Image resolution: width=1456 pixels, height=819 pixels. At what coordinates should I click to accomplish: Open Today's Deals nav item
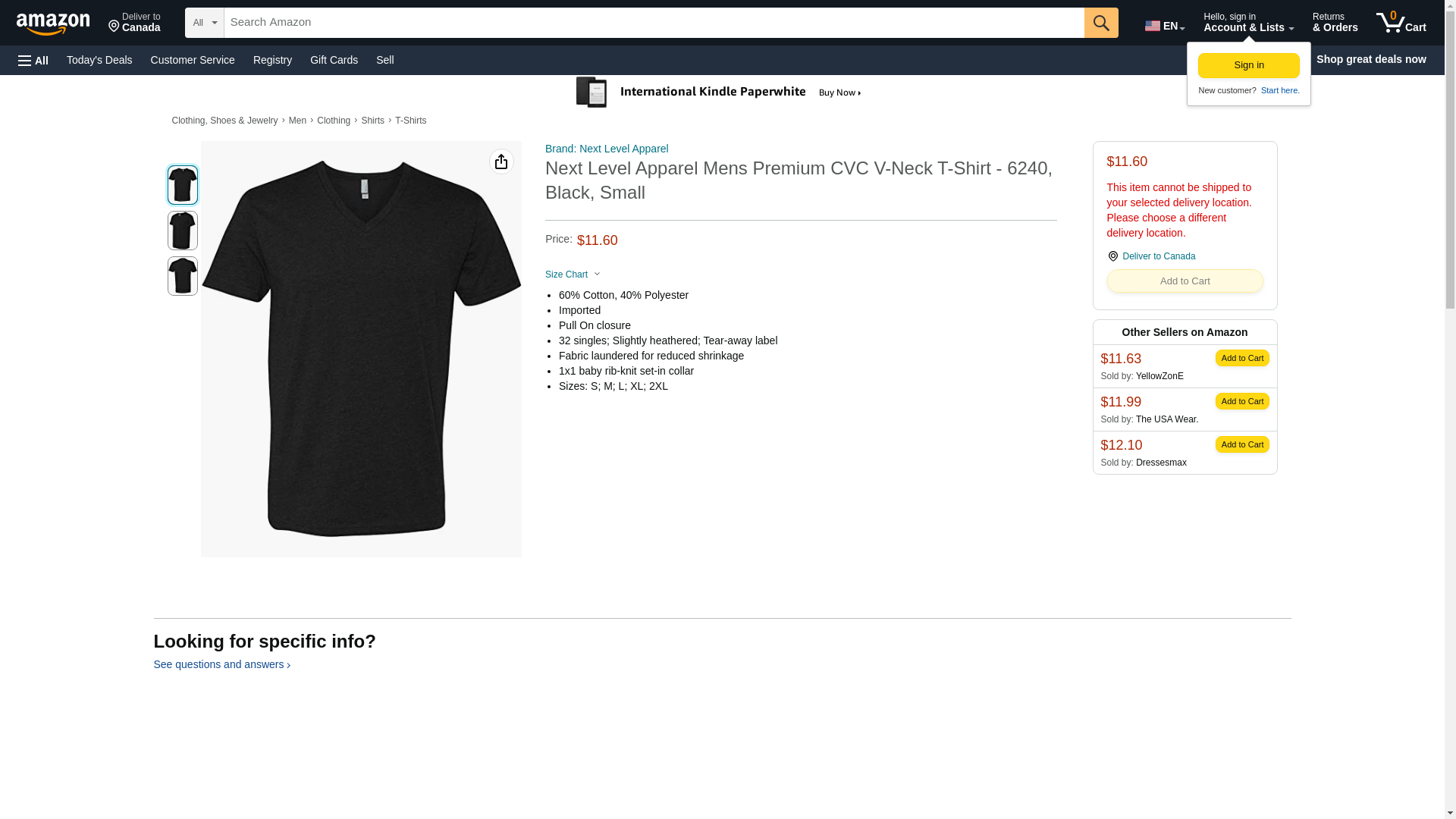tap(99, 60)
